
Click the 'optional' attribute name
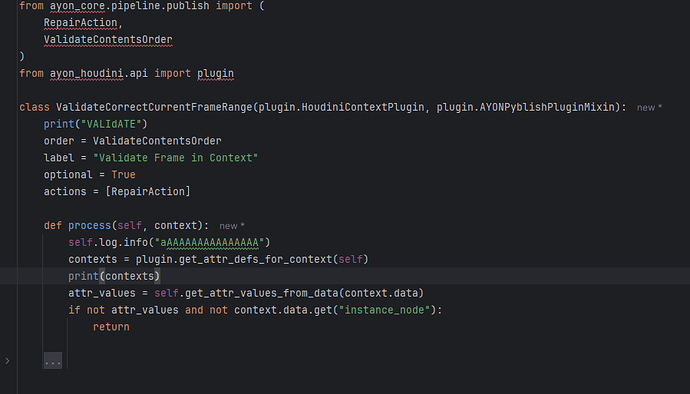point(68,175)
